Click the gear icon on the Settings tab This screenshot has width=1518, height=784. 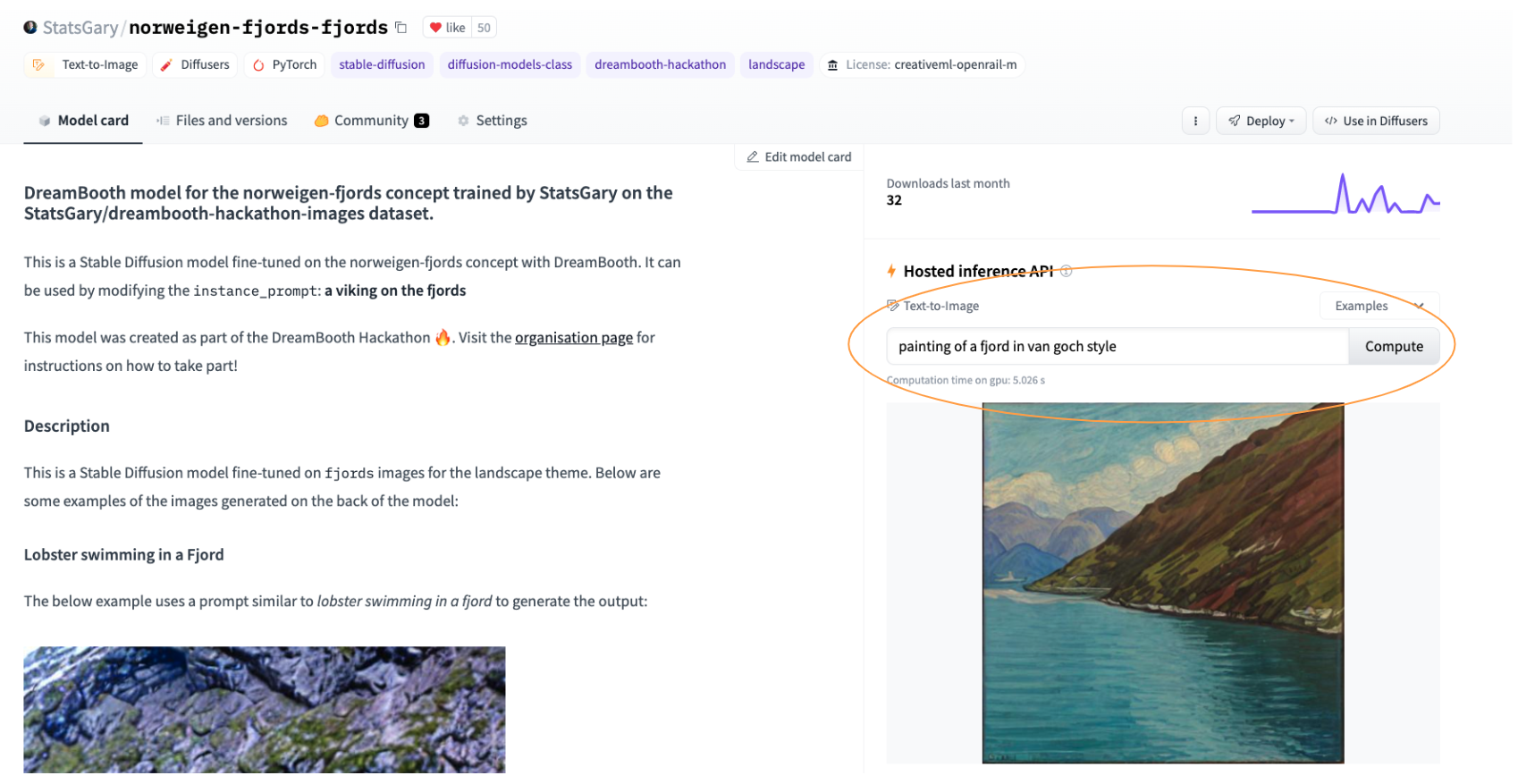(463, 120)
